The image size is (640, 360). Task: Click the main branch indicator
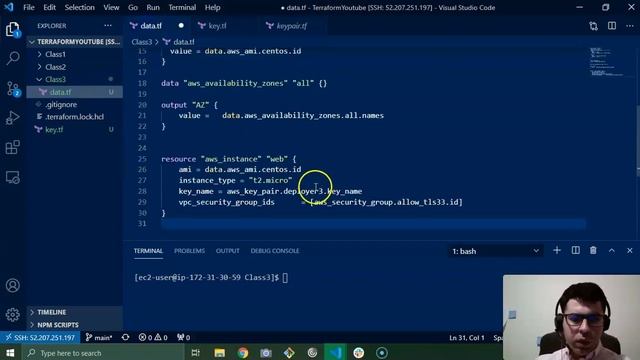98,338
